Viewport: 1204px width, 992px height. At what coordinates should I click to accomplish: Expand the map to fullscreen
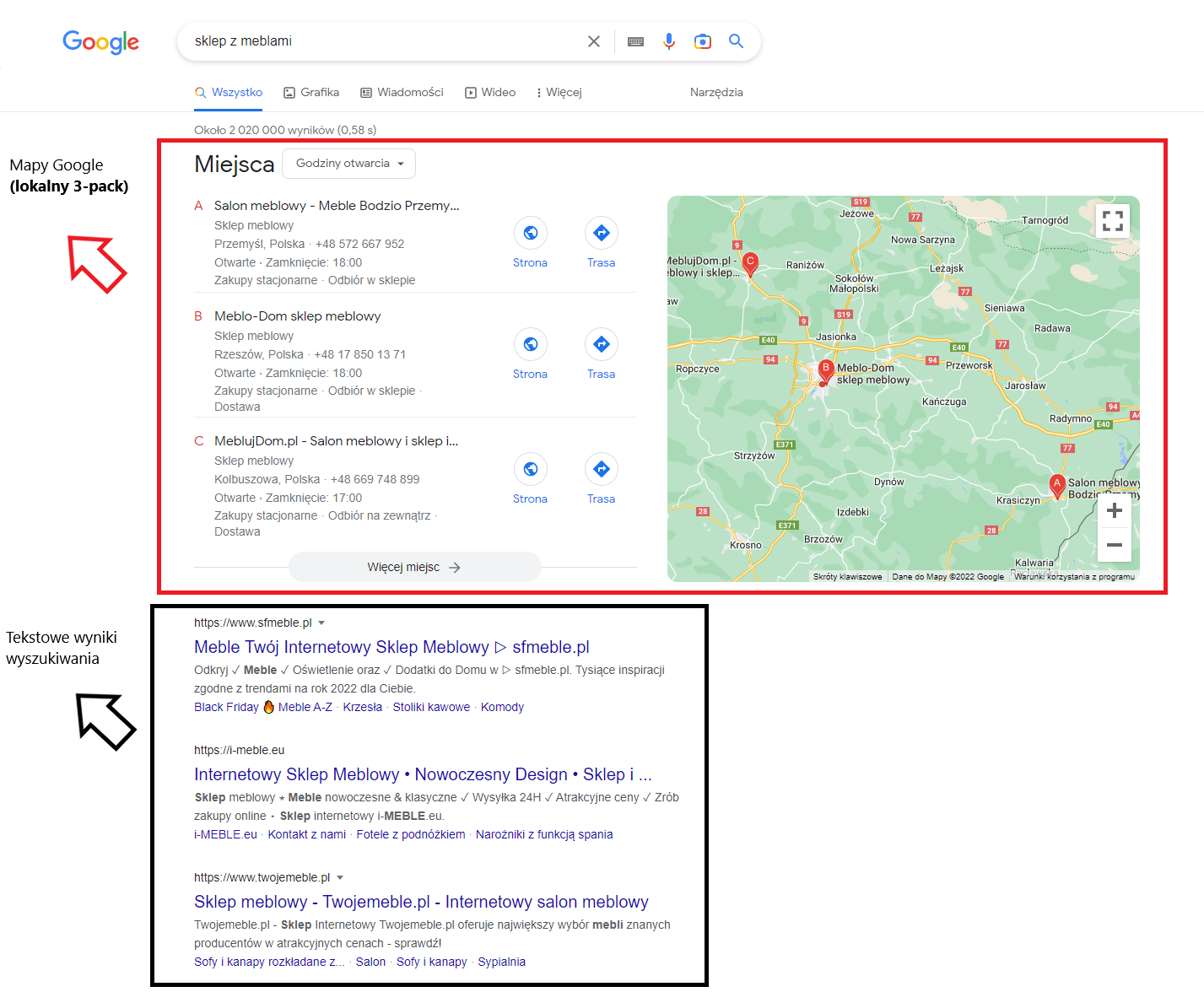tap(1113, 221)
